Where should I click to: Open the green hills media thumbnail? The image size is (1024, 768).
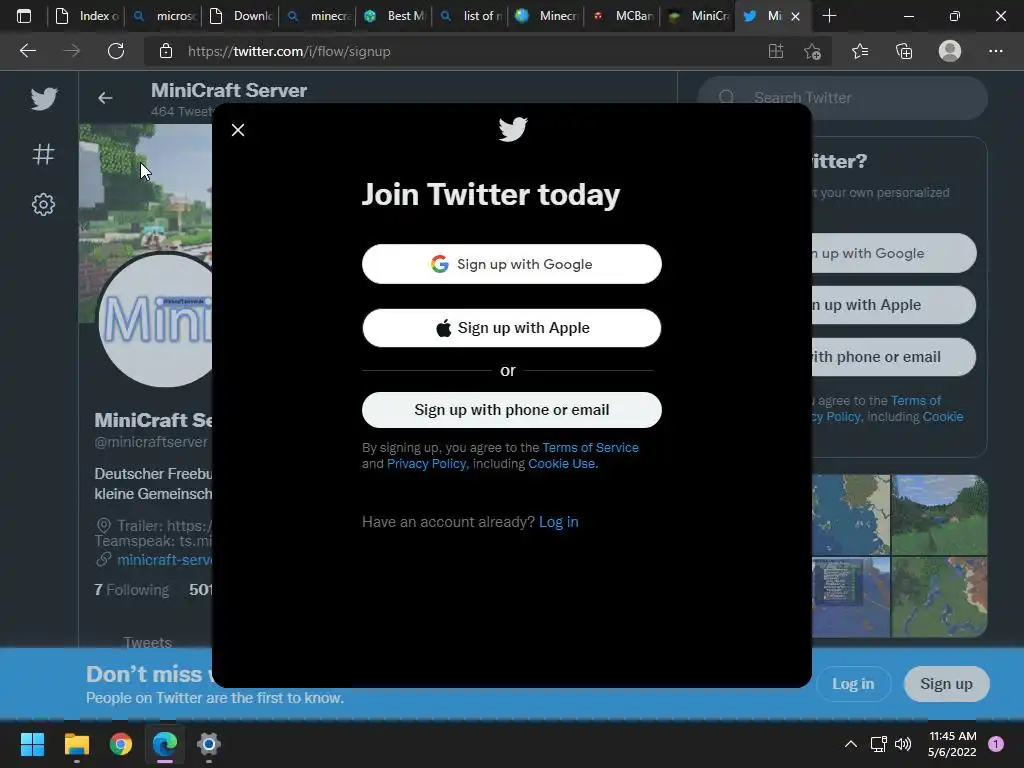939,515
